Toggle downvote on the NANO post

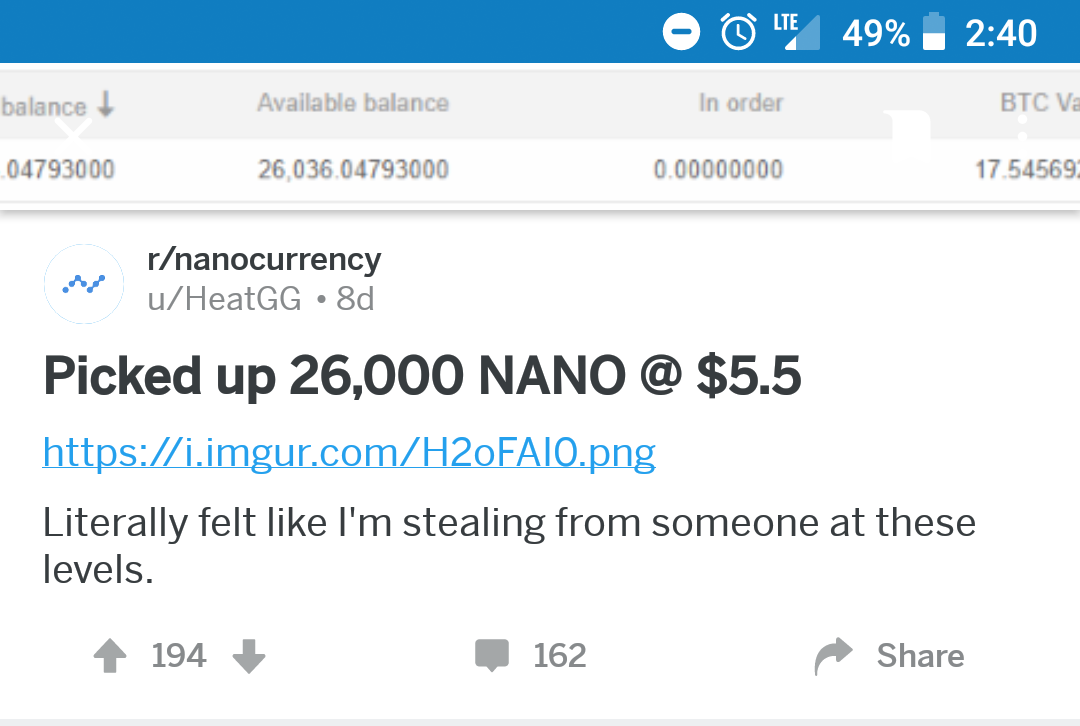click(x=248, y=655)
